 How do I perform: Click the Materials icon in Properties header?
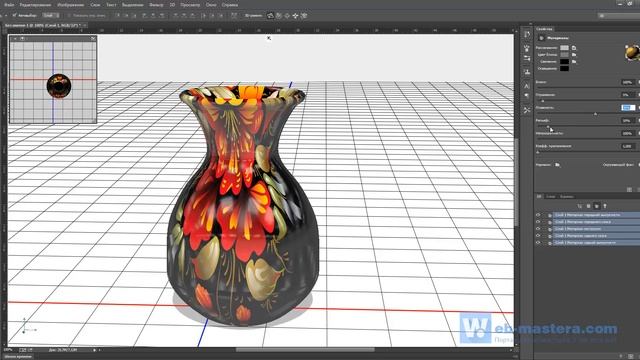(x=541, y=38)
